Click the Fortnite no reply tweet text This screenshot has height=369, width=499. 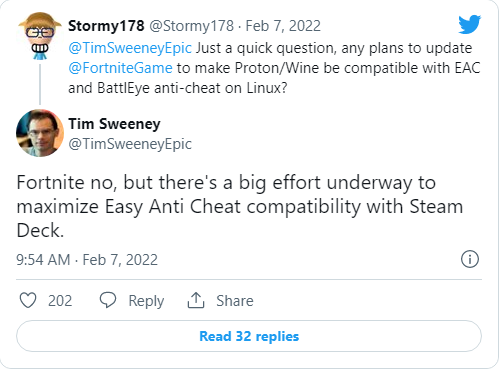[x=240, y=207]
